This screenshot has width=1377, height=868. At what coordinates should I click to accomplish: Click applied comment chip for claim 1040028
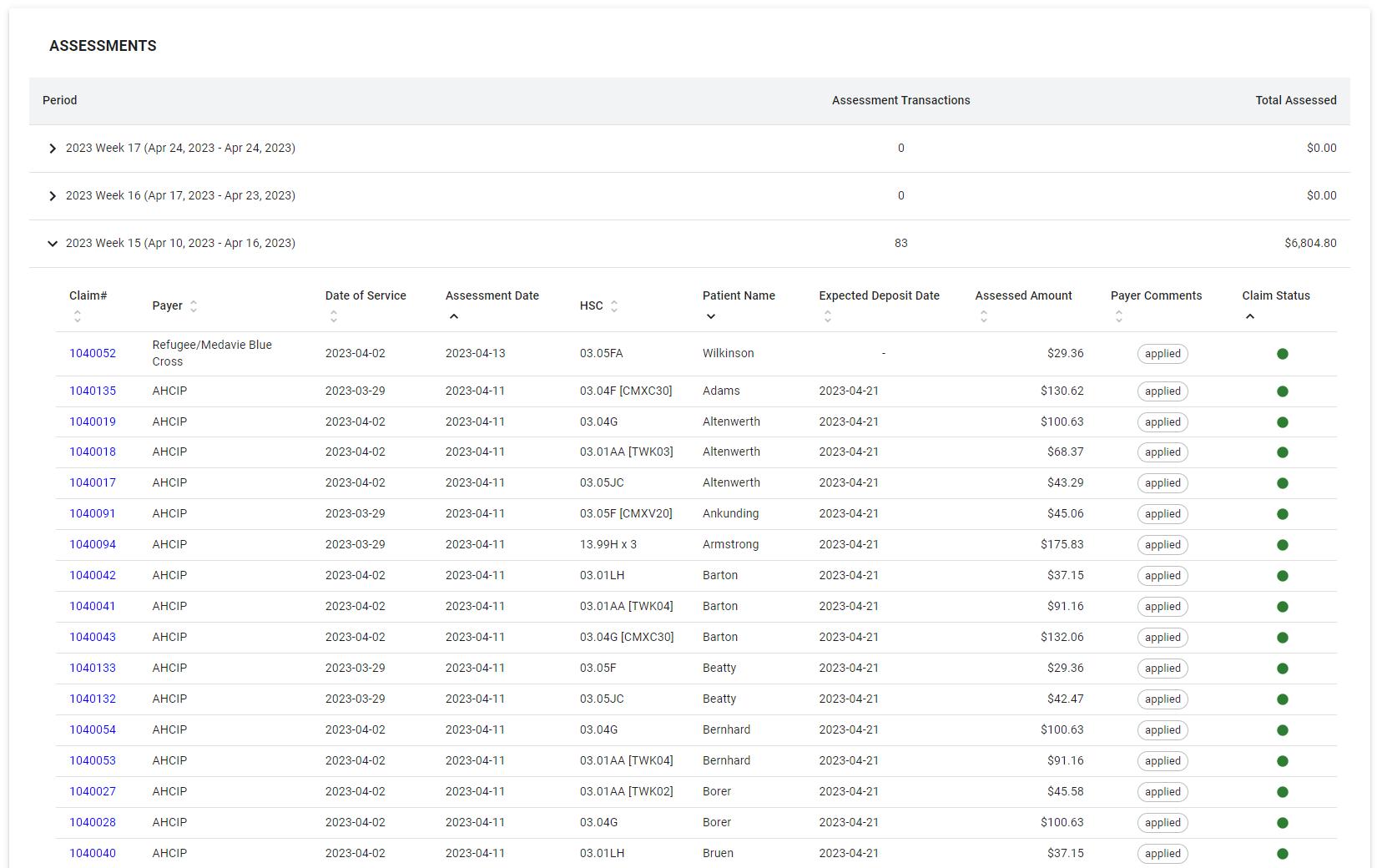coord(1163,823)
